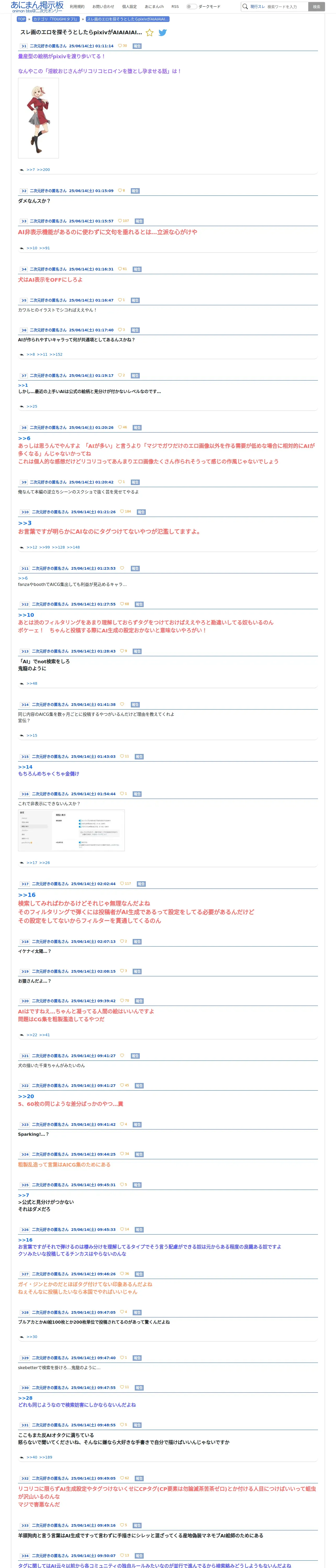The image size is (336, 1568).
Task: Open the >>25 reply link under post 7
Action: point(32,407)
